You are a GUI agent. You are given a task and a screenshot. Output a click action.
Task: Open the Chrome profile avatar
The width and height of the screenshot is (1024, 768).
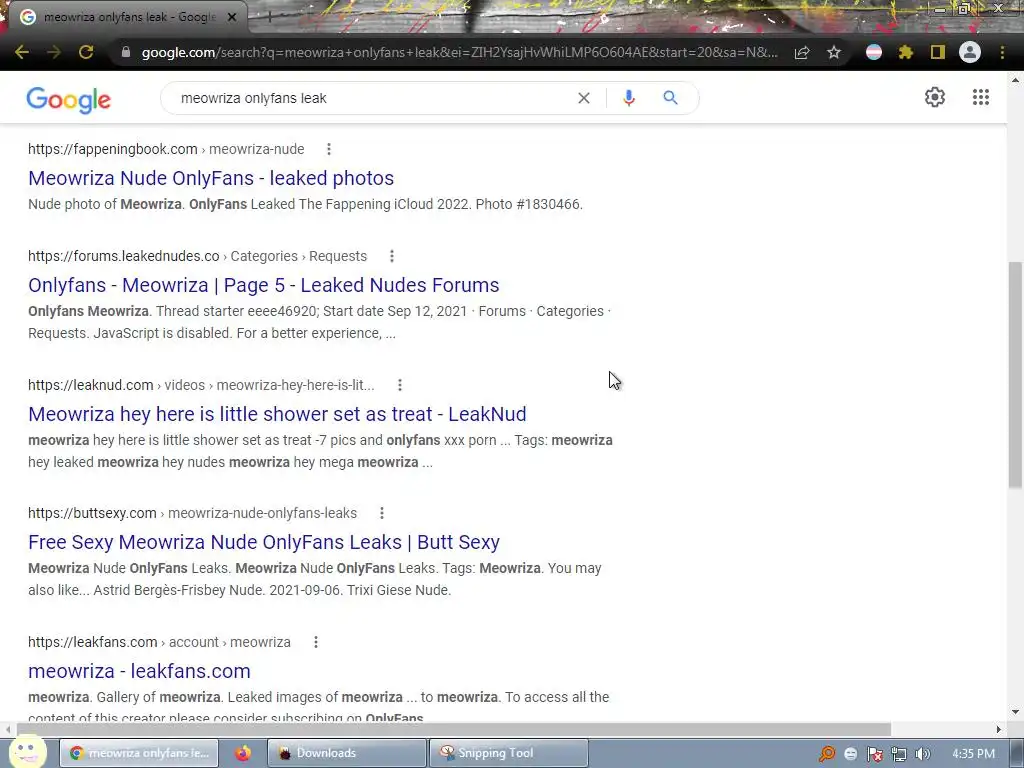(x=970, y=52)
